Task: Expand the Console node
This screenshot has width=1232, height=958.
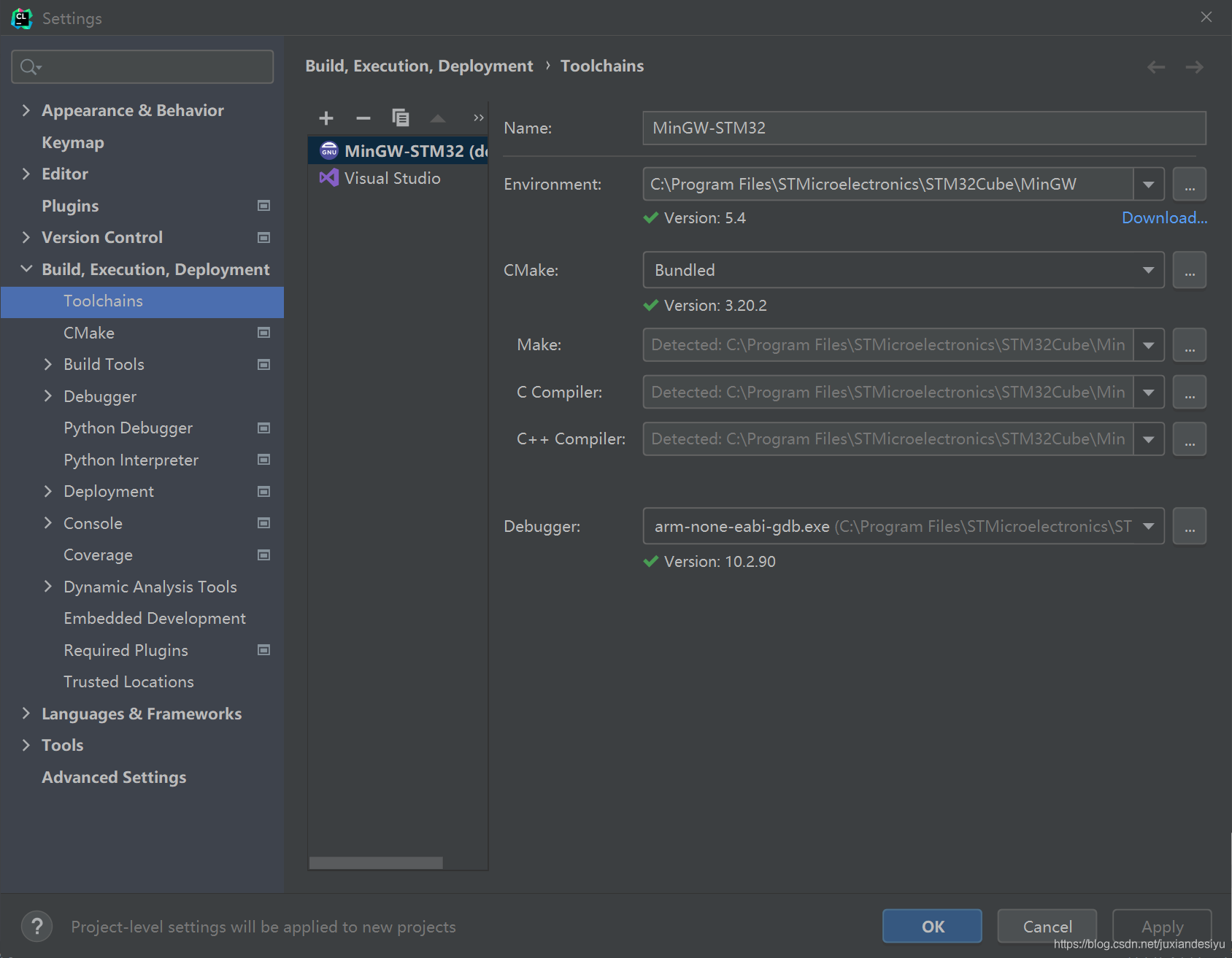Action: 48,523
